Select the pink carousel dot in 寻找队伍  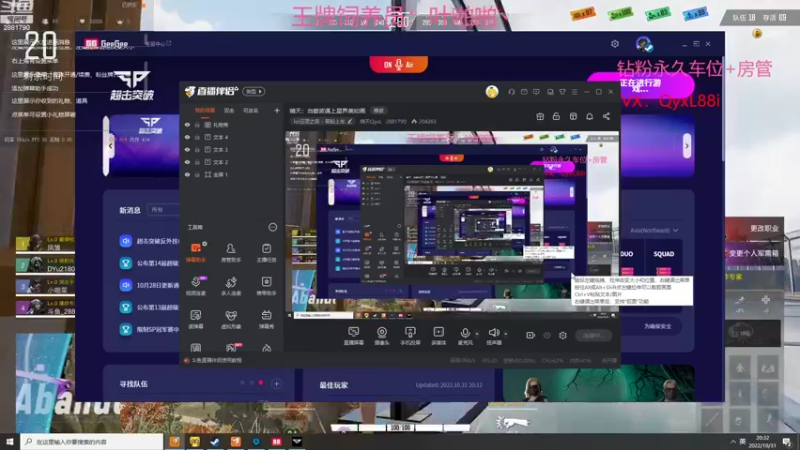click(x=261, y=383)
